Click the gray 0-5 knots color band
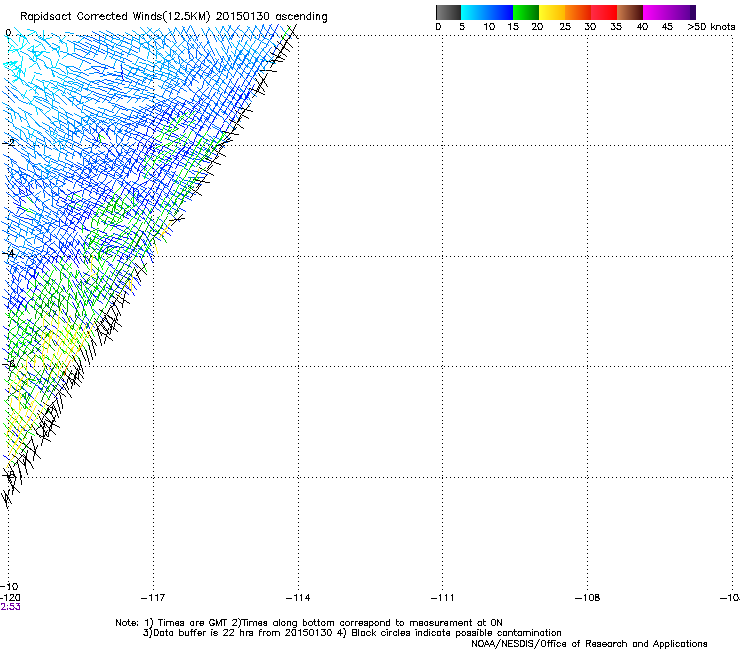740x650 pixels. (448, 12)
